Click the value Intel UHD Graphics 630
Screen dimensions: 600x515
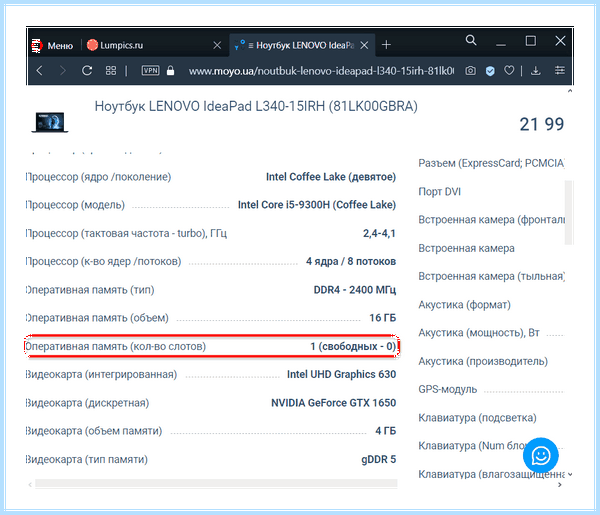341,374
